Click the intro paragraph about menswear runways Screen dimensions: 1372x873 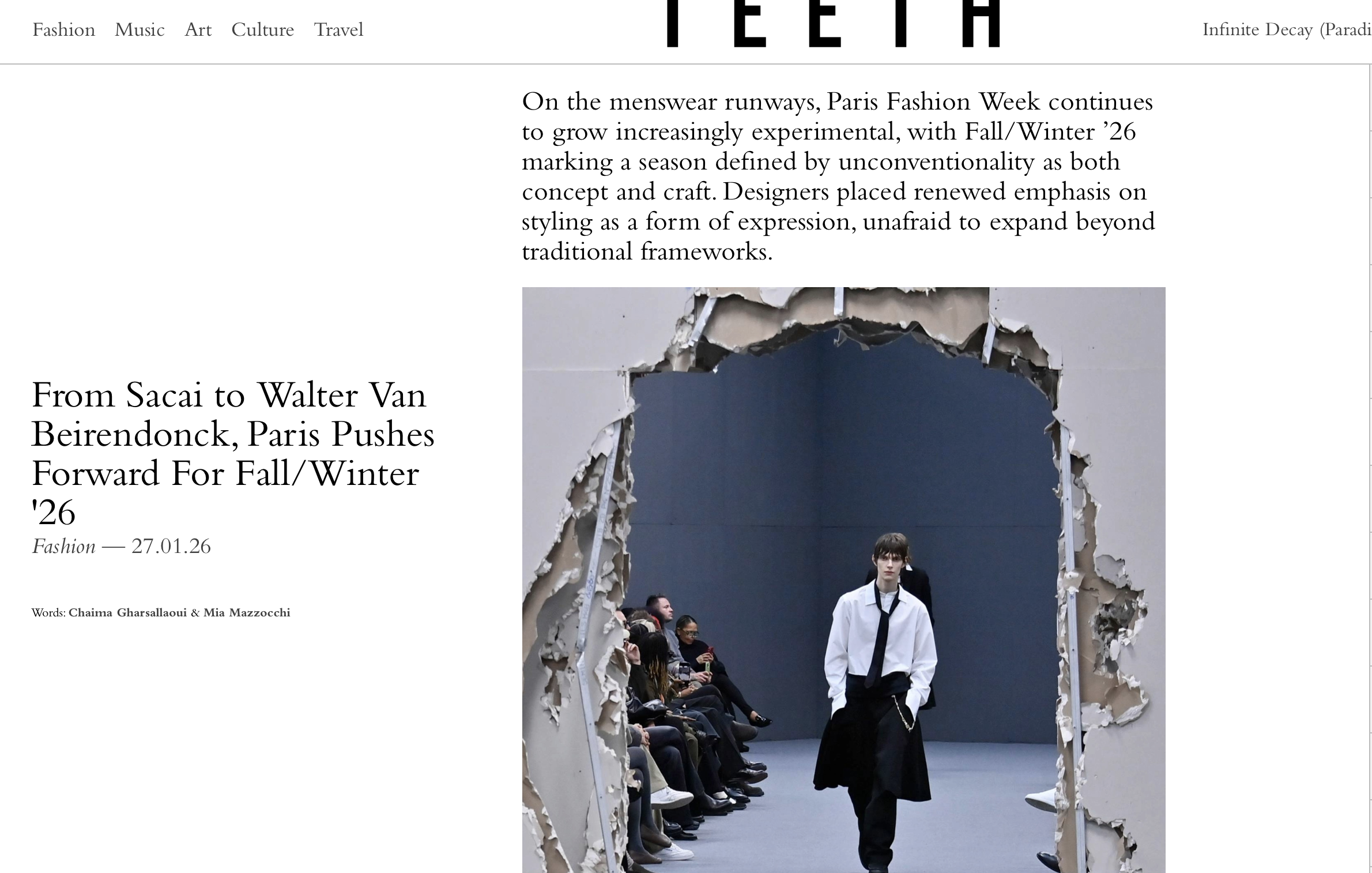[x=838, y=176]
